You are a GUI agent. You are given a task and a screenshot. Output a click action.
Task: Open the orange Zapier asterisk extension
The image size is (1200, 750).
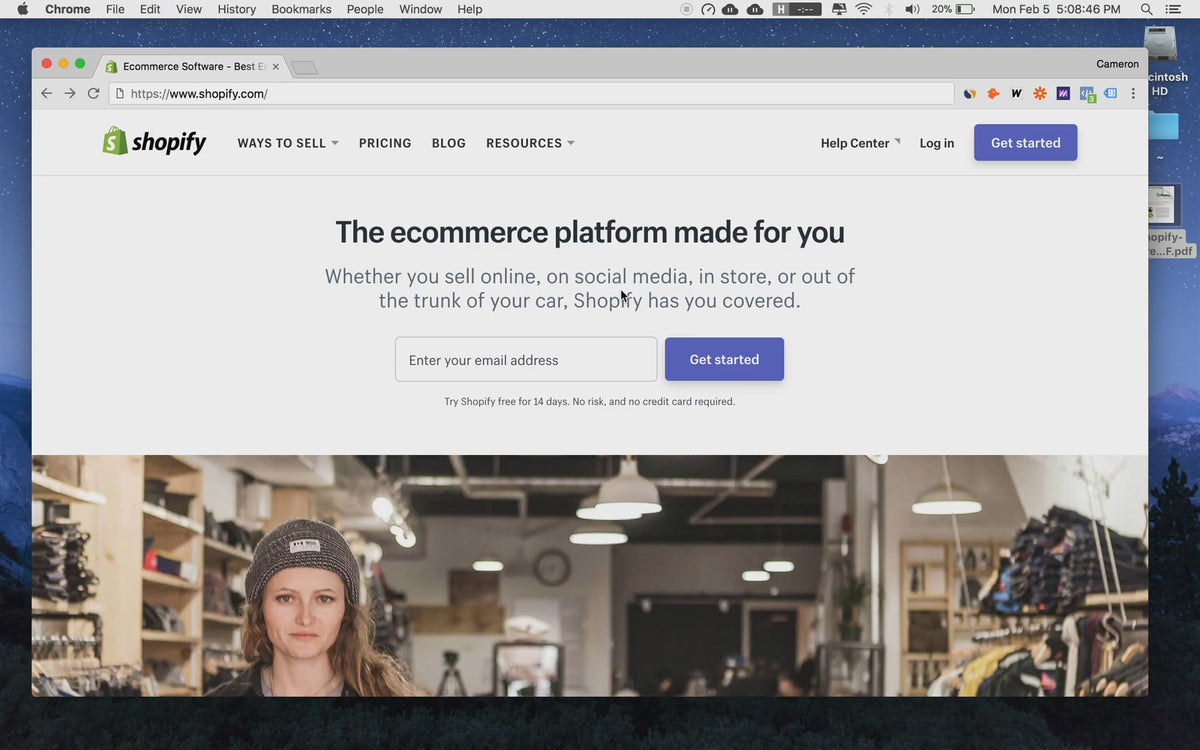point(1040,93)
